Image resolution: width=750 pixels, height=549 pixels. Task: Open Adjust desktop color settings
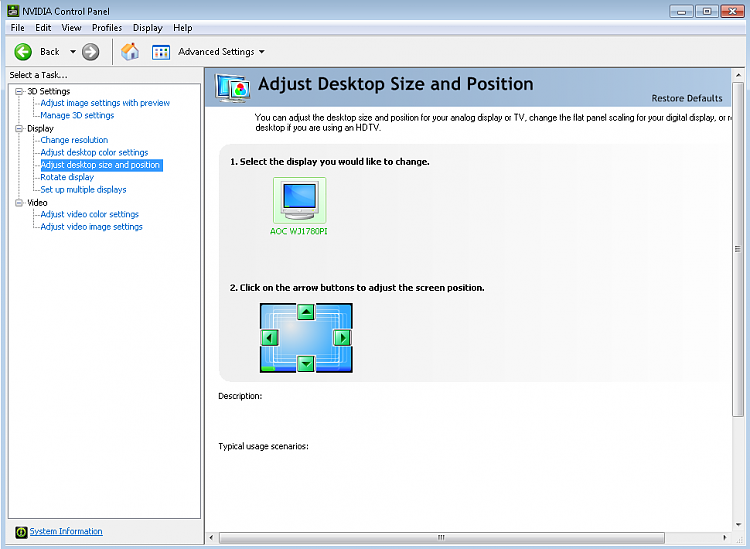(94, 153)
